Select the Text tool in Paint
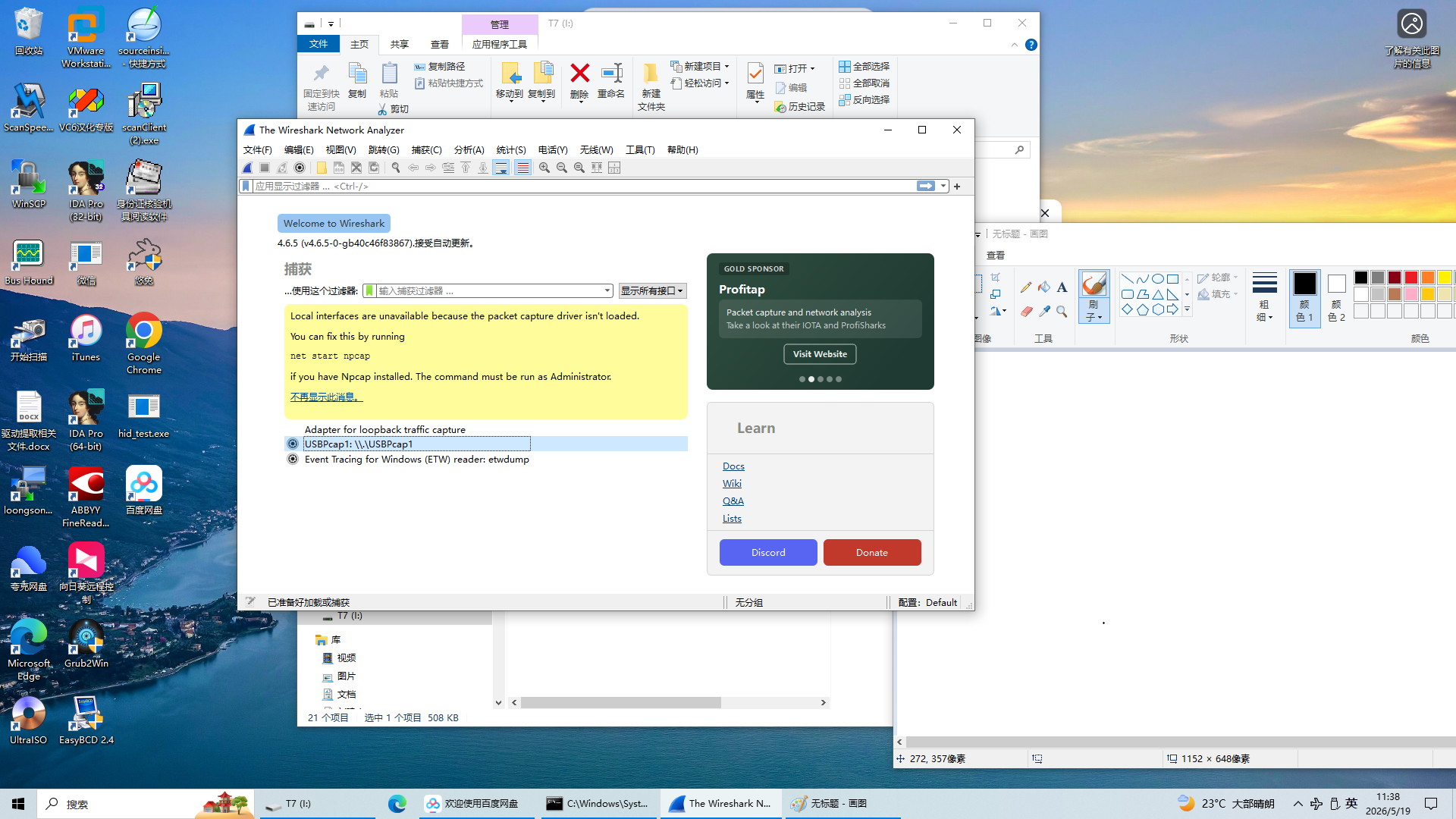The width and height of the screenshot is (1456, 819). 1062,287
